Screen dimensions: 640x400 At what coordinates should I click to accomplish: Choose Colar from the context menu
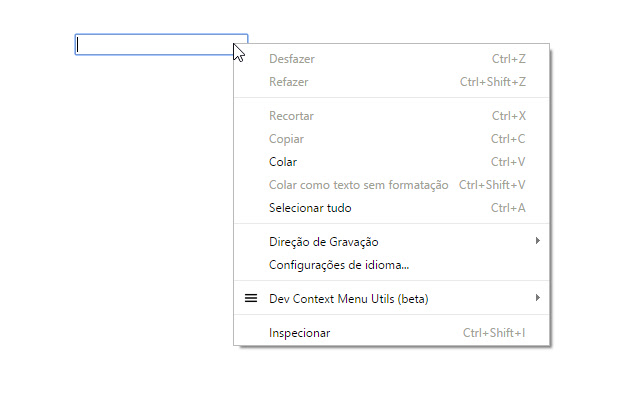click(x=391, y=162)
